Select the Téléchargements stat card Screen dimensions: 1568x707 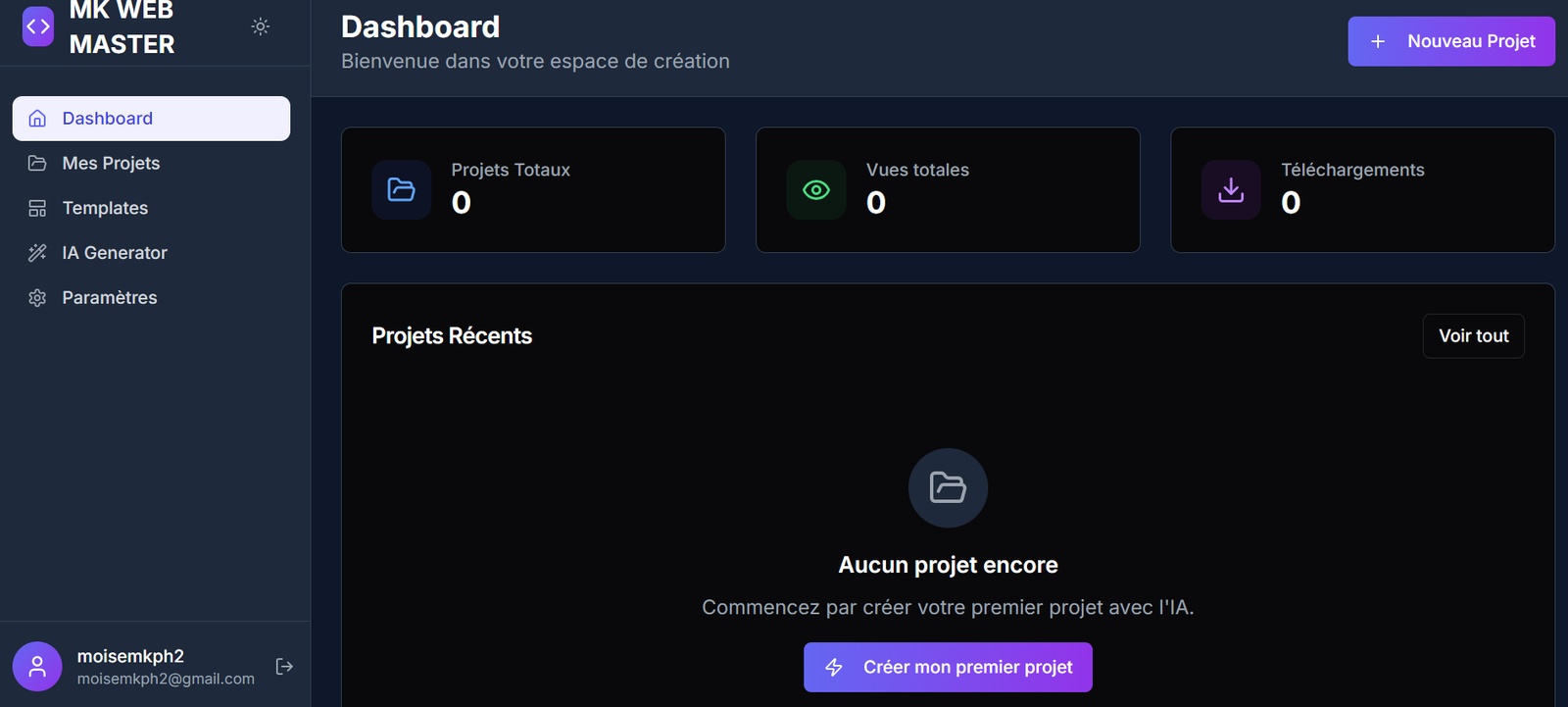tap(1362, 189)
